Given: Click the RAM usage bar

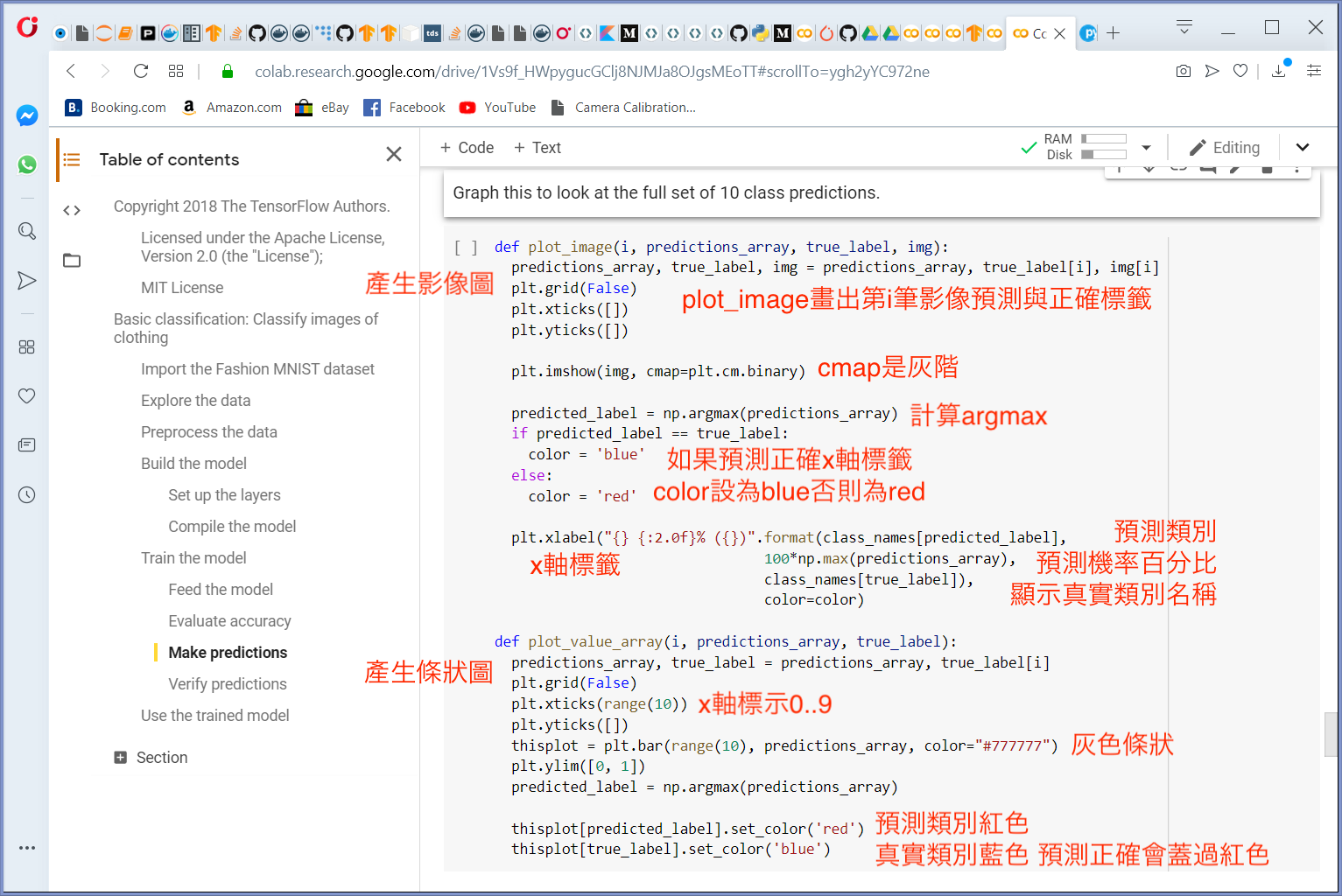Looking at the screenshot, I should [x=1104, y=138].
